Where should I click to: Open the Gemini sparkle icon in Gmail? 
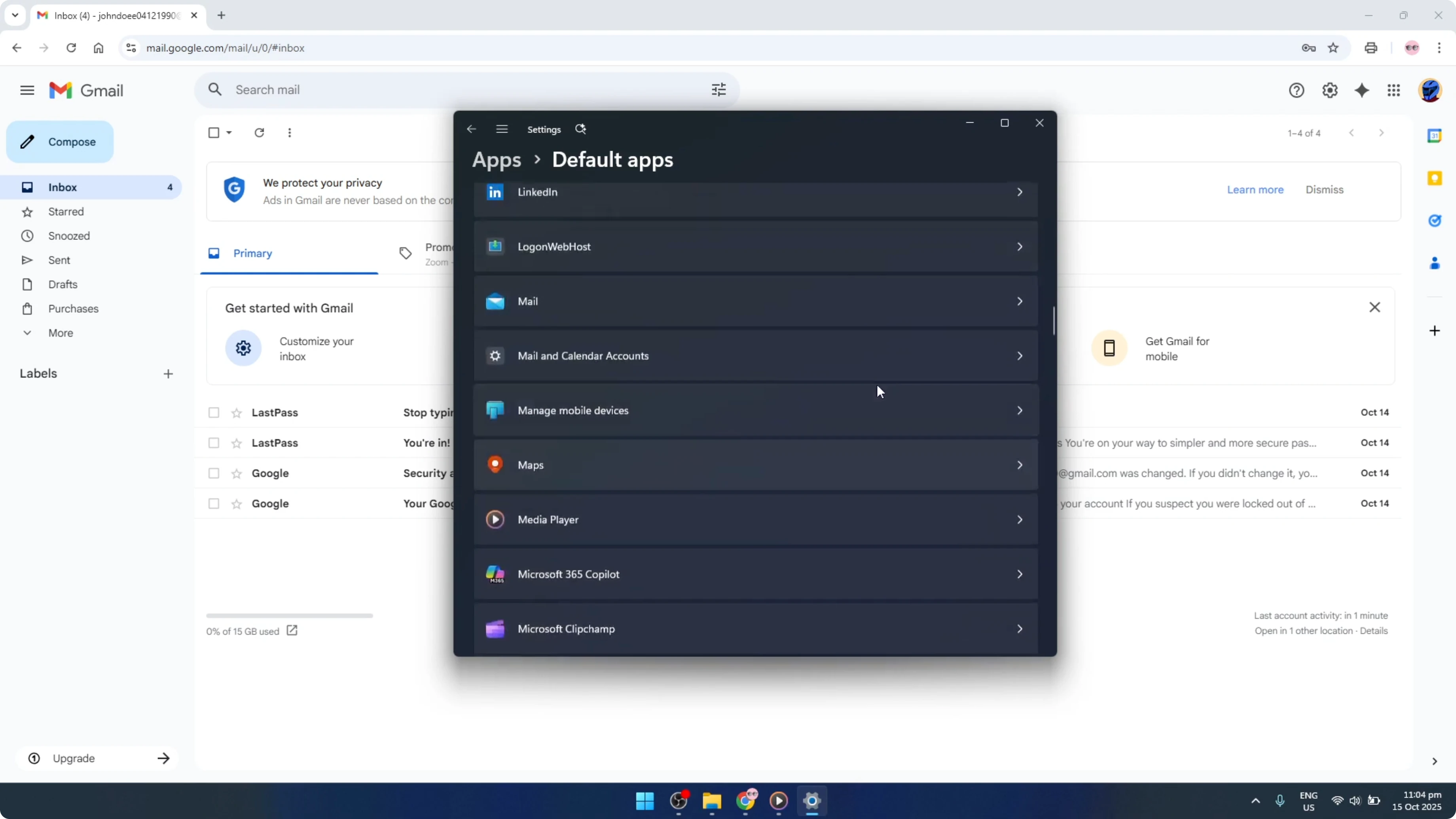(1361, 91)
